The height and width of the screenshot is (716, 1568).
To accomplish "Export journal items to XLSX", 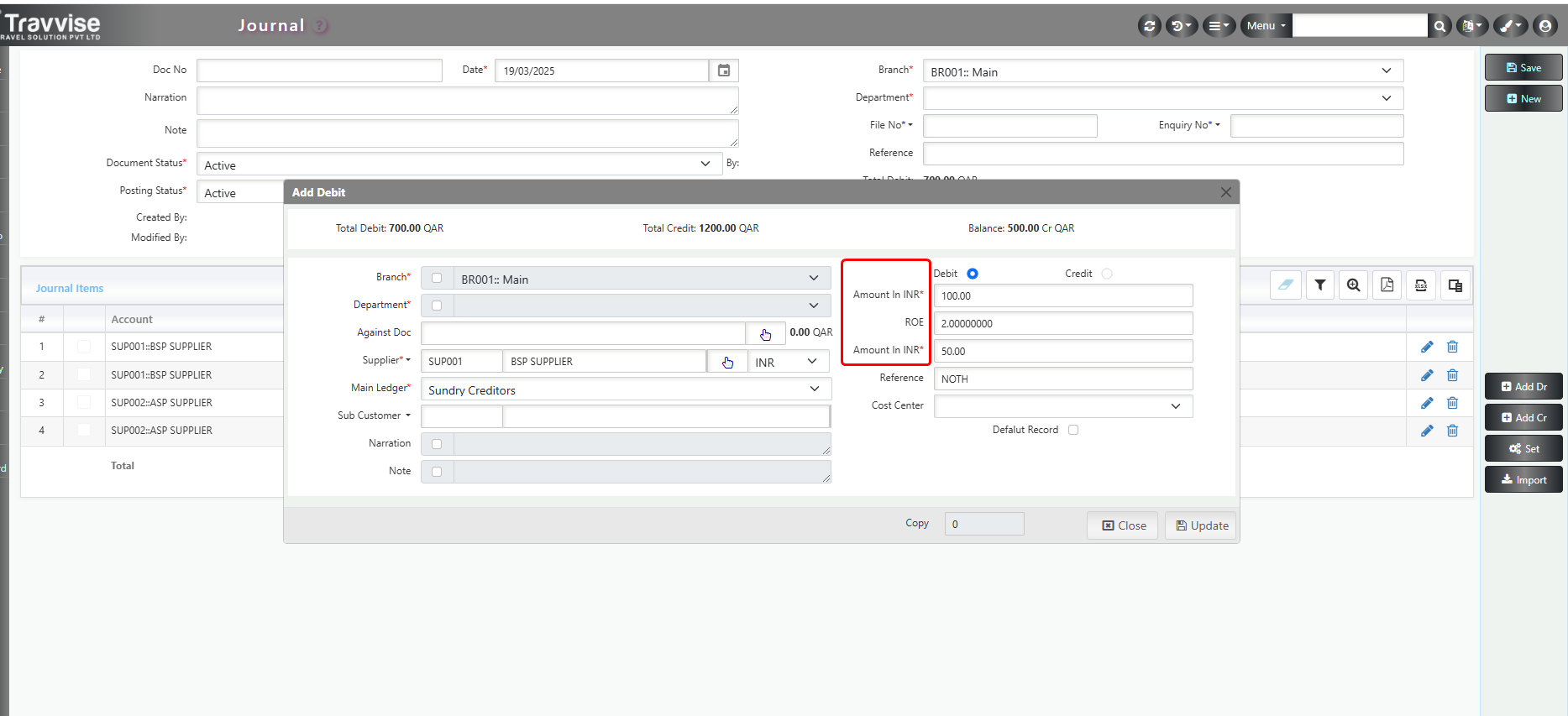I will [x=1421, y=285].
